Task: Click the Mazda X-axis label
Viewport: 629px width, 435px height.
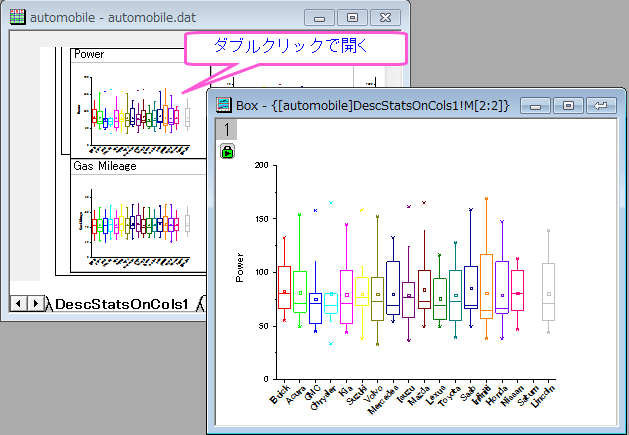Action: coord(419,395)
